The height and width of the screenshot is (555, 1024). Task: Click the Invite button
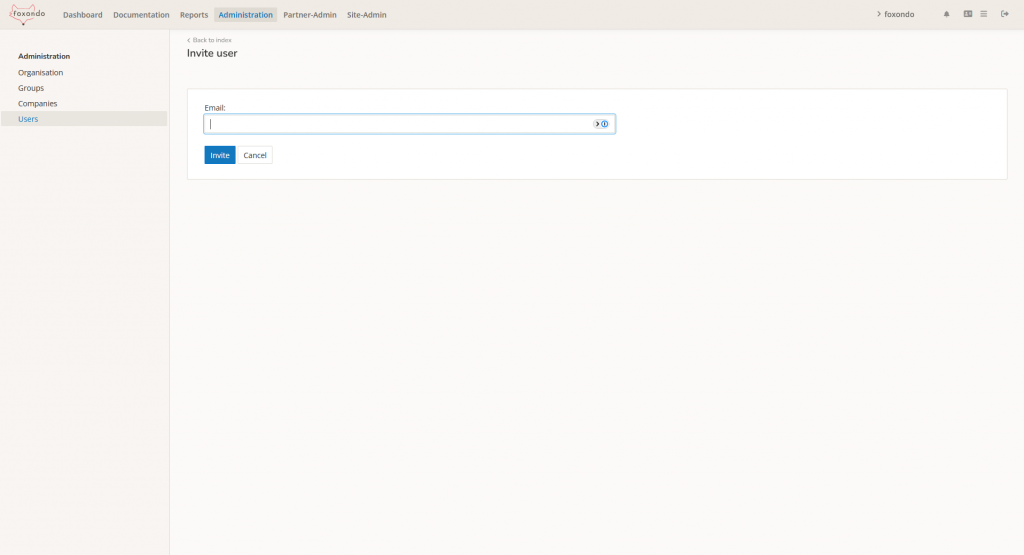pyautogui.click(x=219, y=155)
